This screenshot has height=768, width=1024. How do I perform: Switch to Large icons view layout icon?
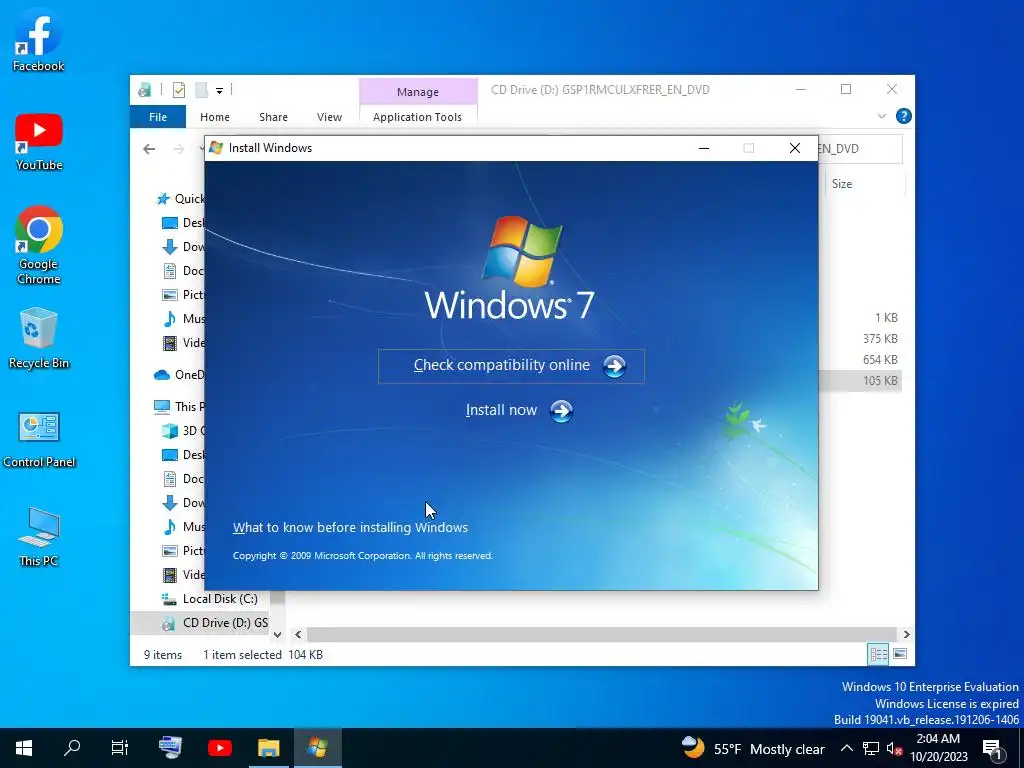pos(900,654)
